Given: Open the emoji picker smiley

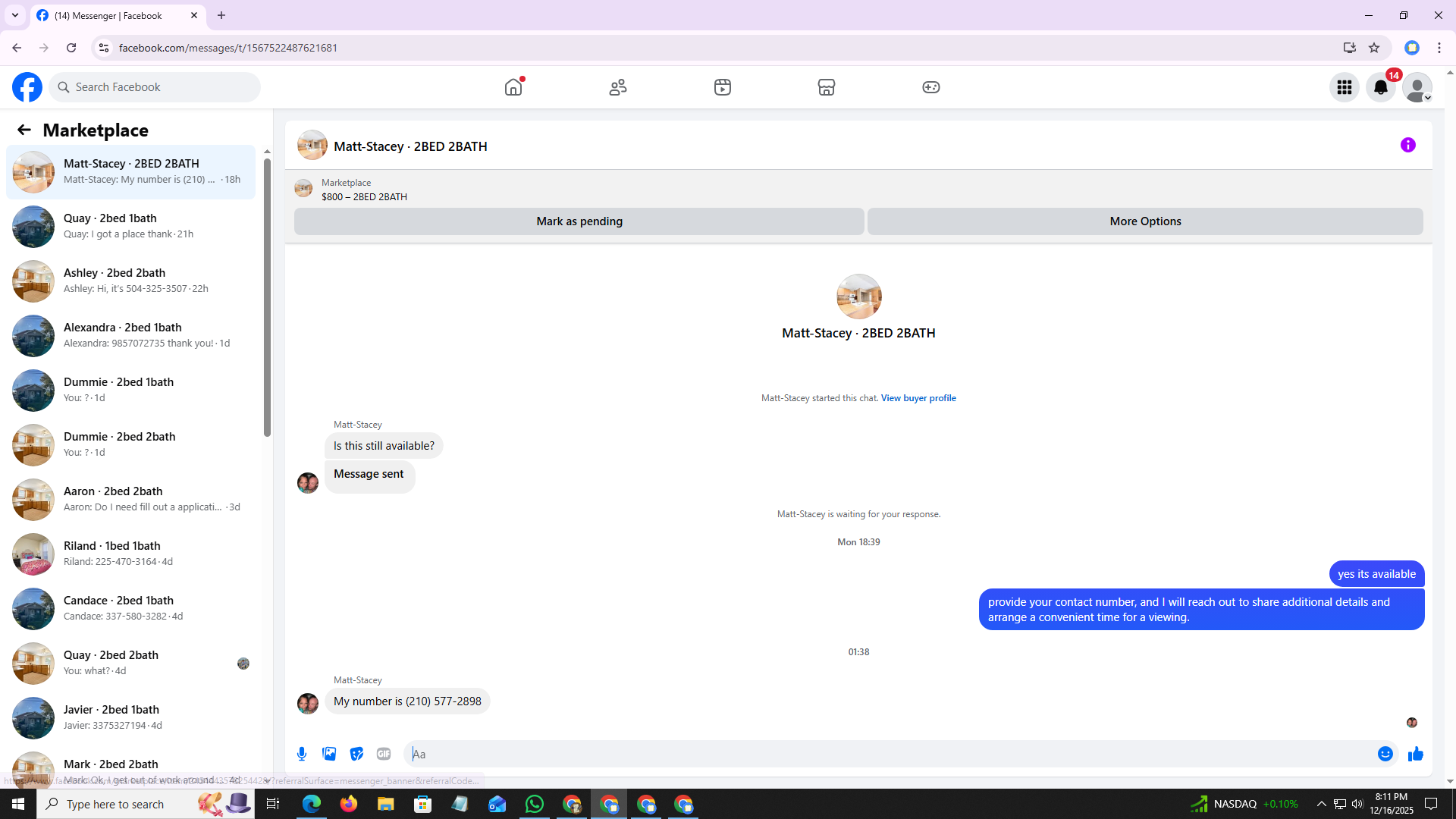Looking at the screenshot, I should 1385,754.
